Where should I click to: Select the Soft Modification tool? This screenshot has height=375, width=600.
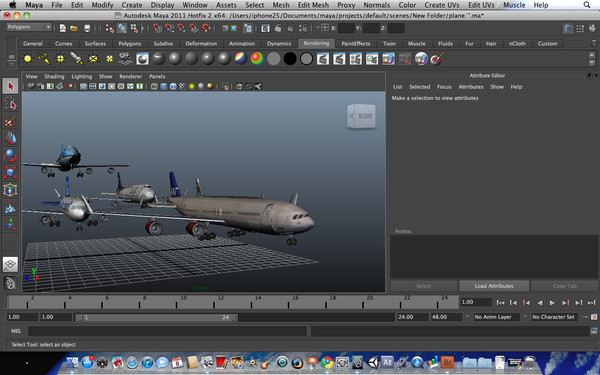(10, 207)
